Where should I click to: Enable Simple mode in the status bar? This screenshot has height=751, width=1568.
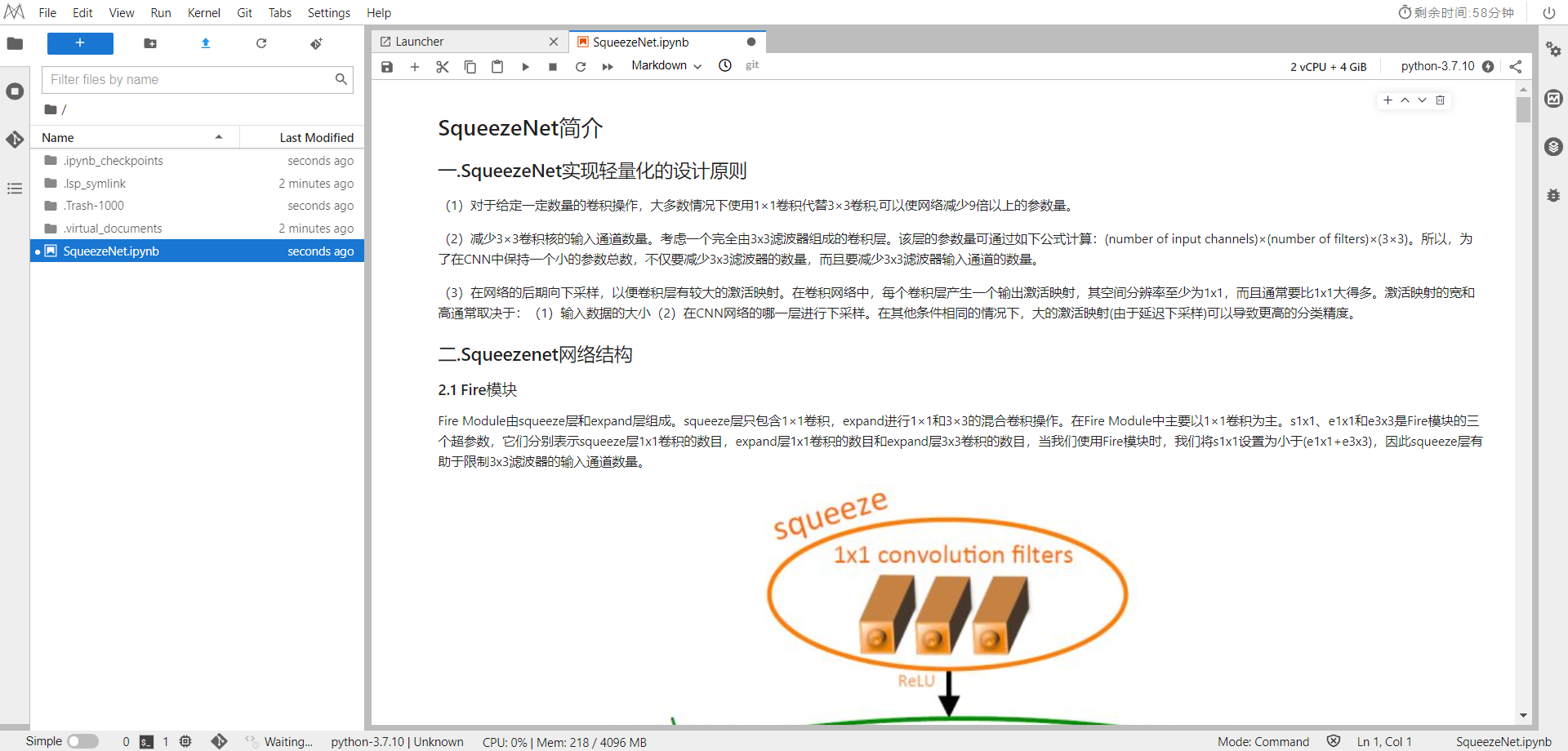click(82, 741)
